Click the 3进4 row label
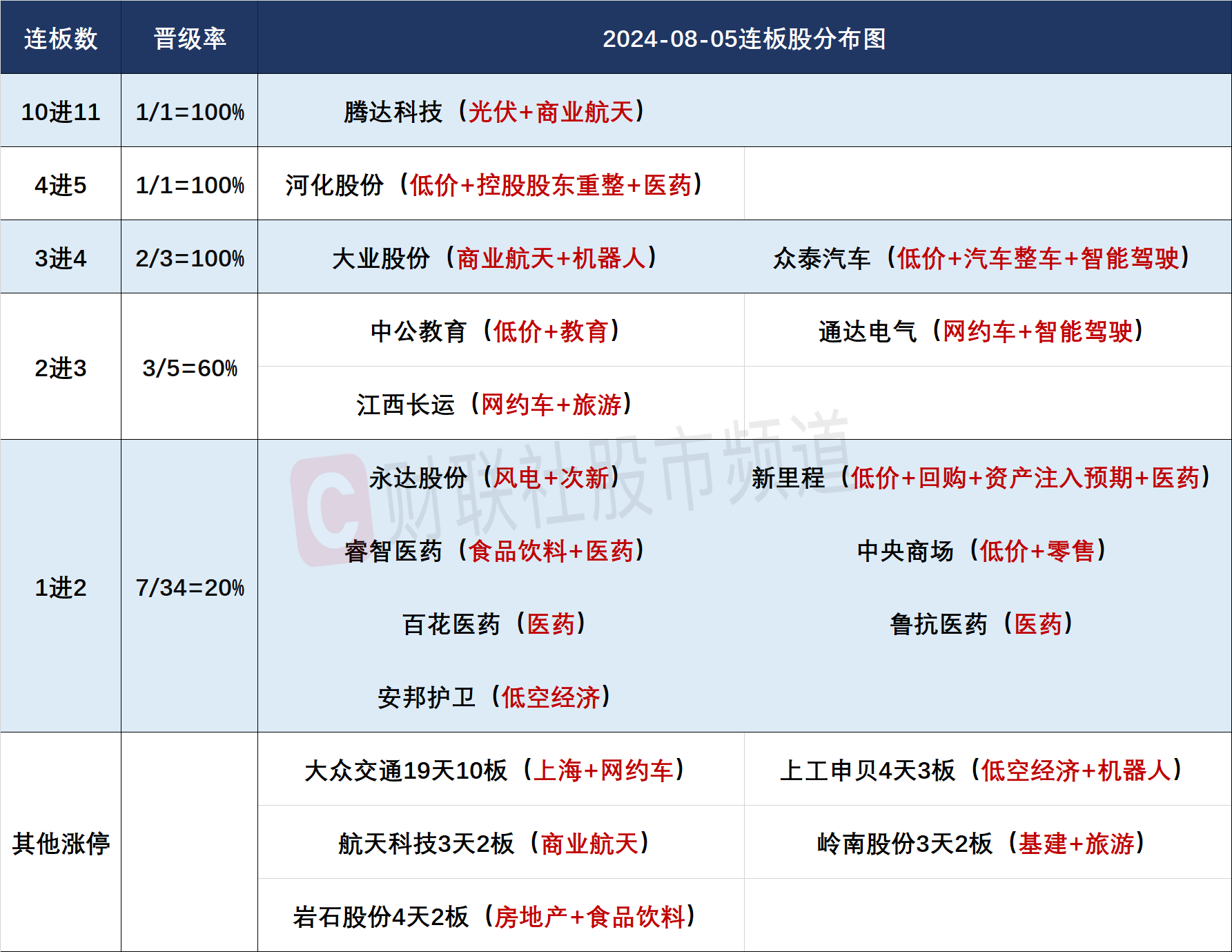This screenshot has width=1232, height=952. pyautogui.click(x=61, y=258)
